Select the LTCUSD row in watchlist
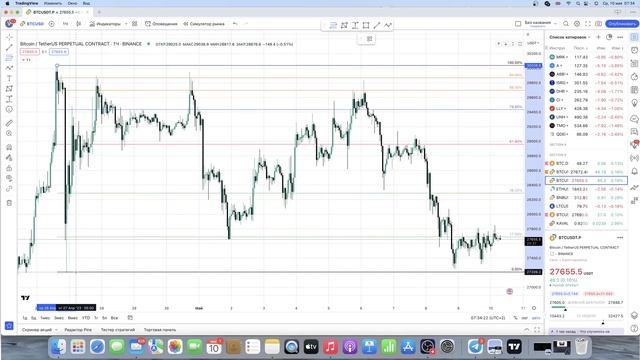This screenshot has width=640, height=360. click(587, 206)
